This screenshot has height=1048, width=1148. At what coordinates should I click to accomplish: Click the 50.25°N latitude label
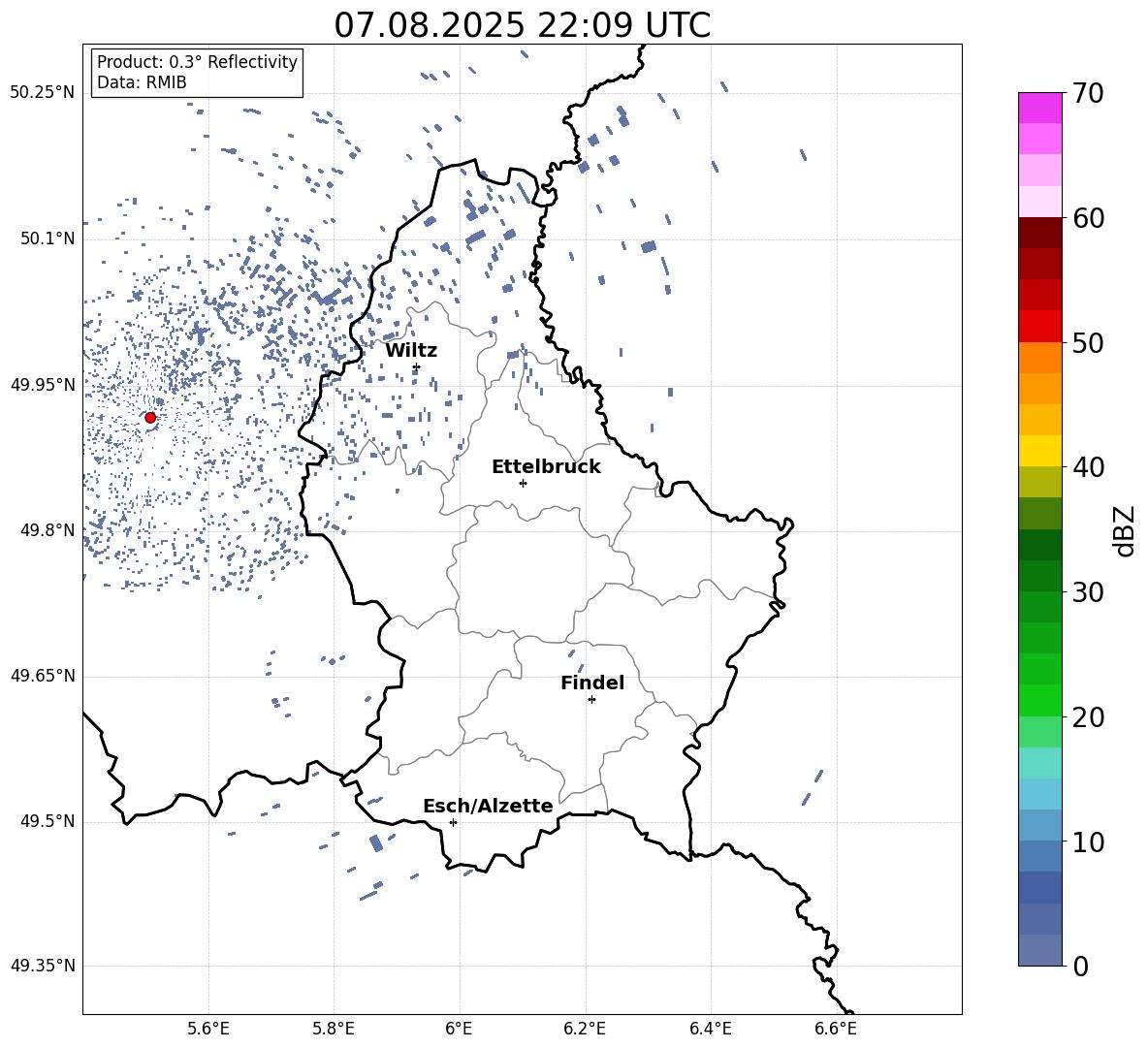(x=43, y=93)
